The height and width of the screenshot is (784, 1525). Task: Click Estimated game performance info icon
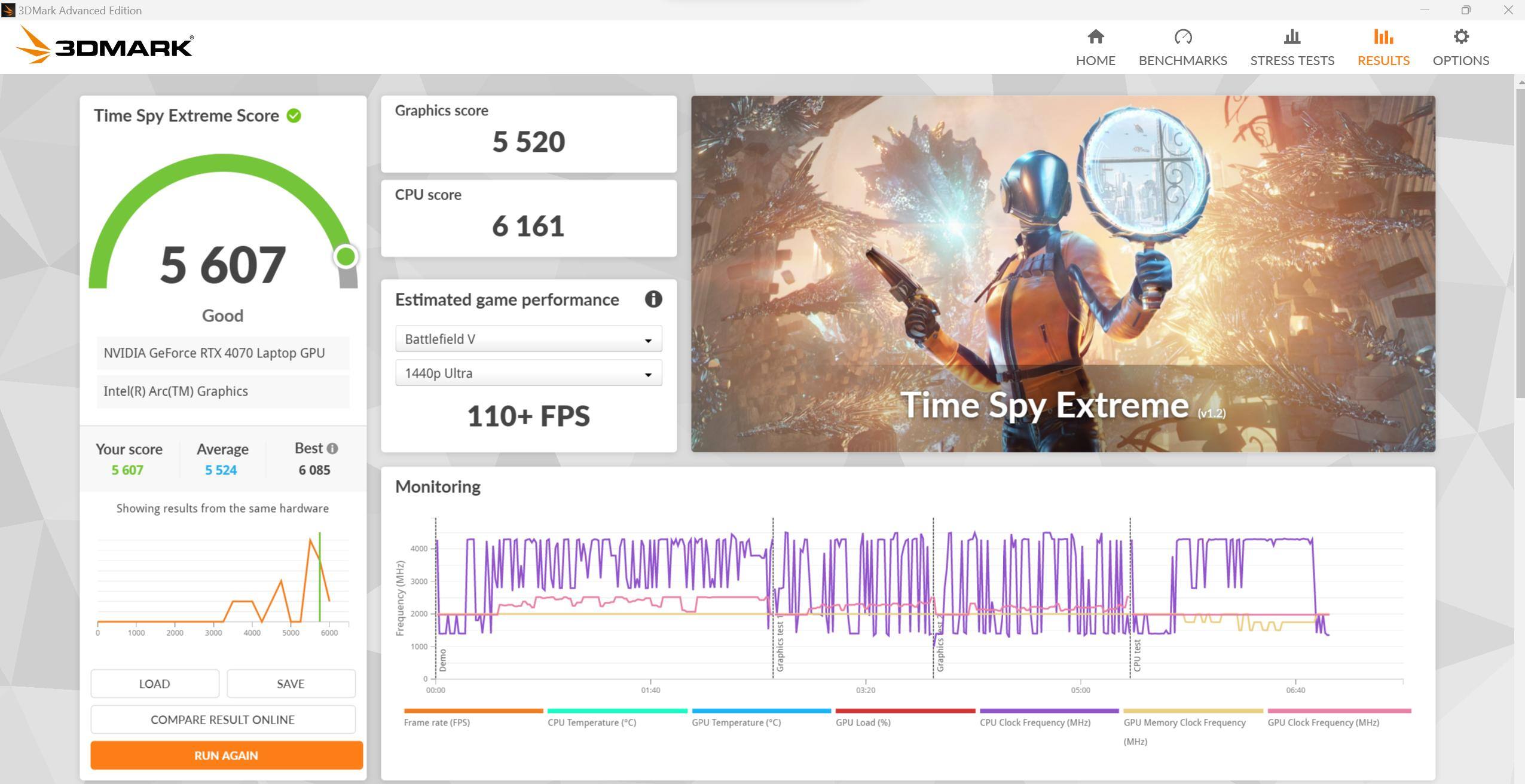[x=653, y=299]
